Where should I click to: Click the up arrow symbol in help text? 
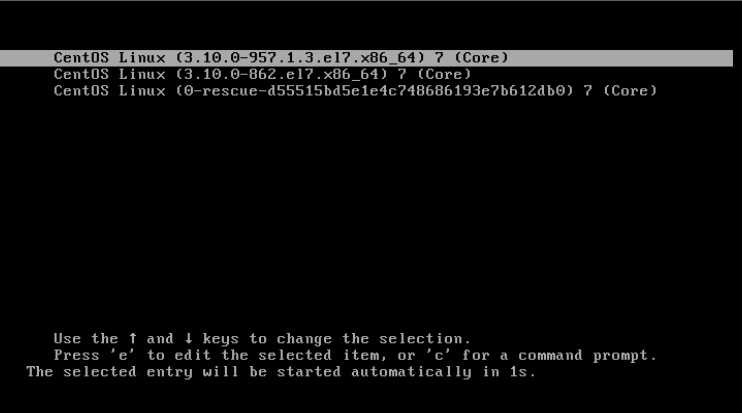pyautogui.click(x=133, y=339)
